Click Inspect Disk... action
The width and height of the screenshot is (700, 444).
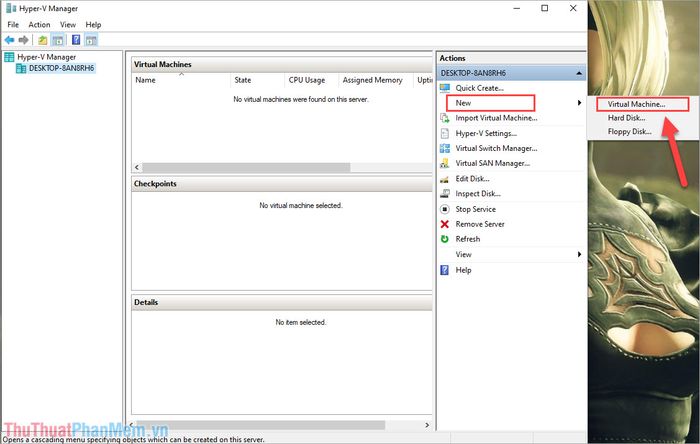pyautogui.click(x=478, y=194)
